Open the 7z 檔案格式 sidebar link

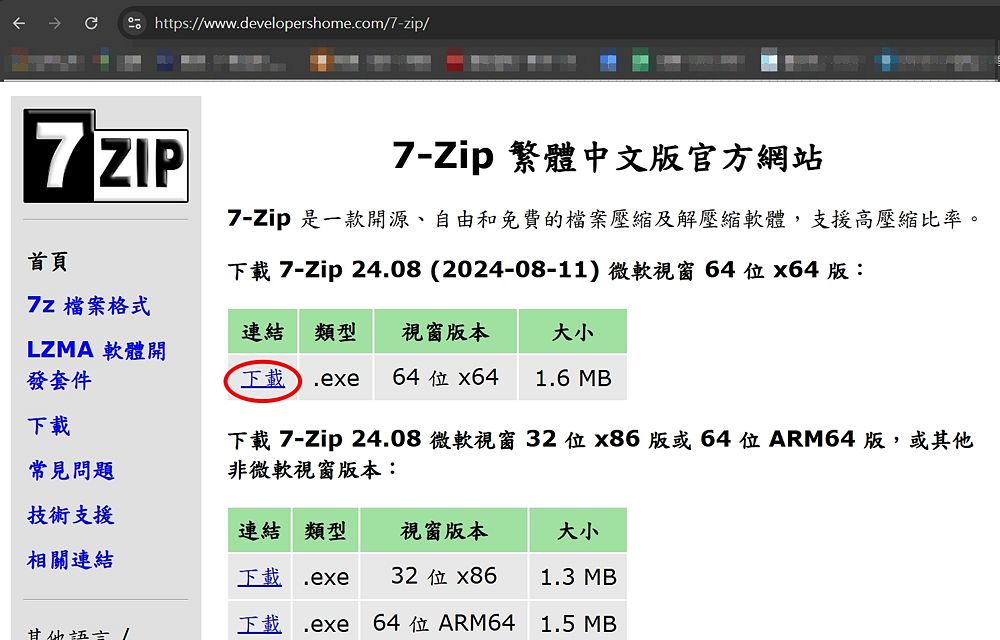[89, 305]
